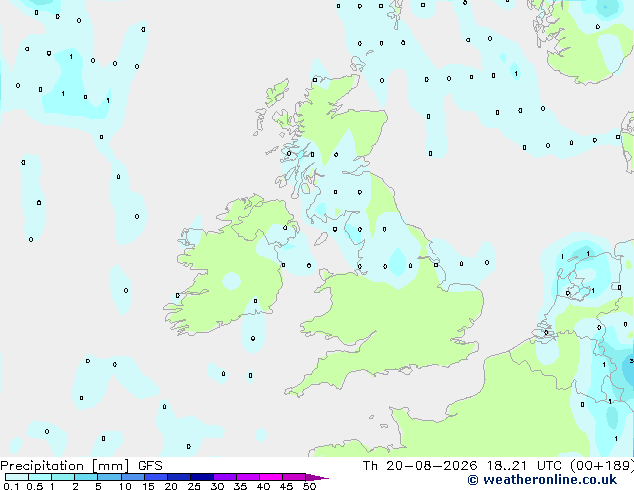Click the "0.1" legend scale value
634x490 pixels.
(12, 486)
